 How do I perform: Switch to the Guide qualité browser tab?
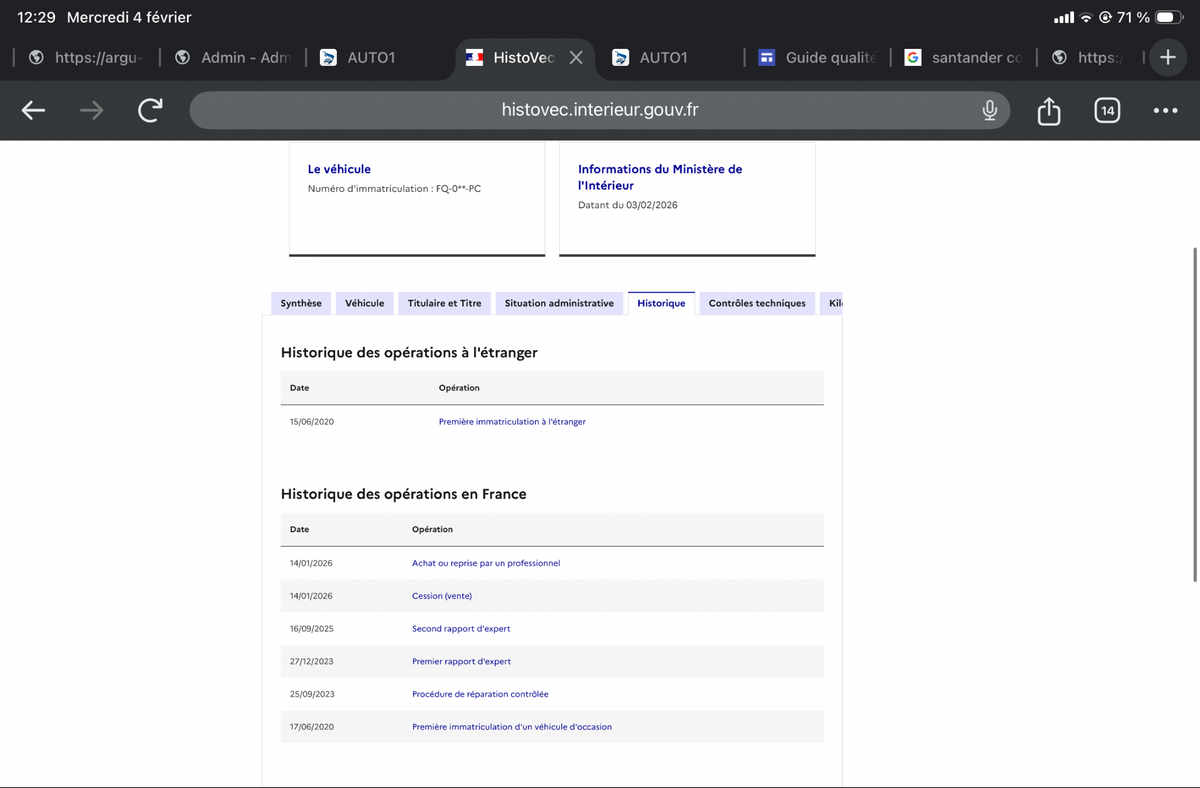pos(817,58)
